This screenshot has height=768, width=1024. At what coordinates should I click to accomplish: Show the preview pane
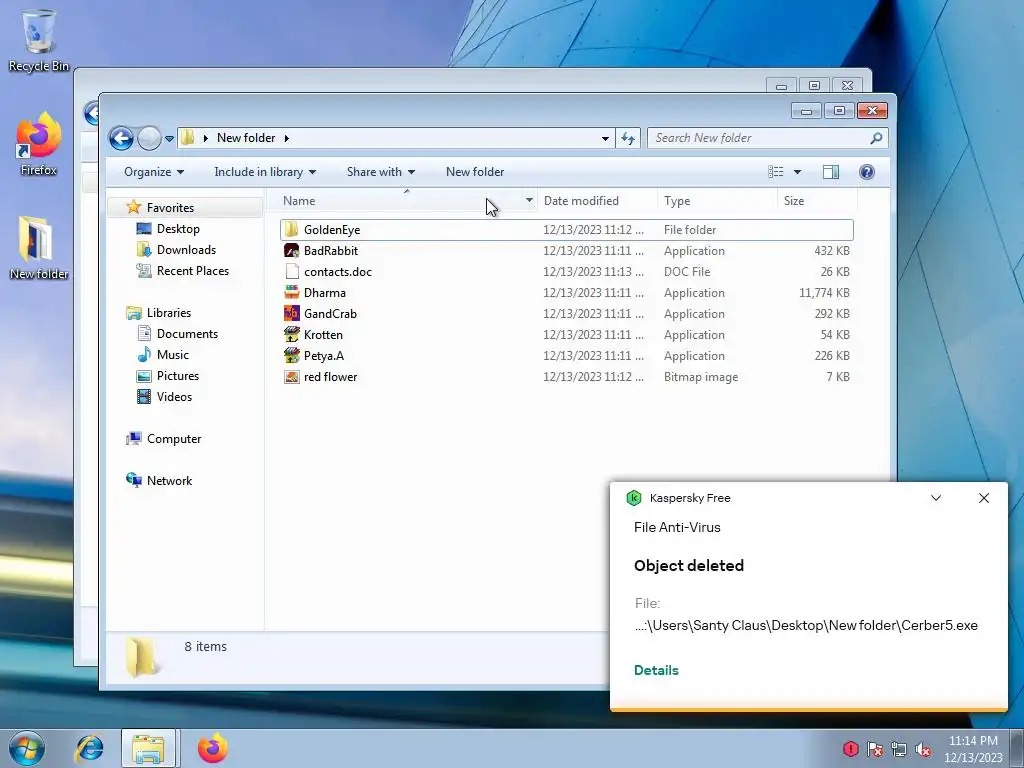coord(831,172)
